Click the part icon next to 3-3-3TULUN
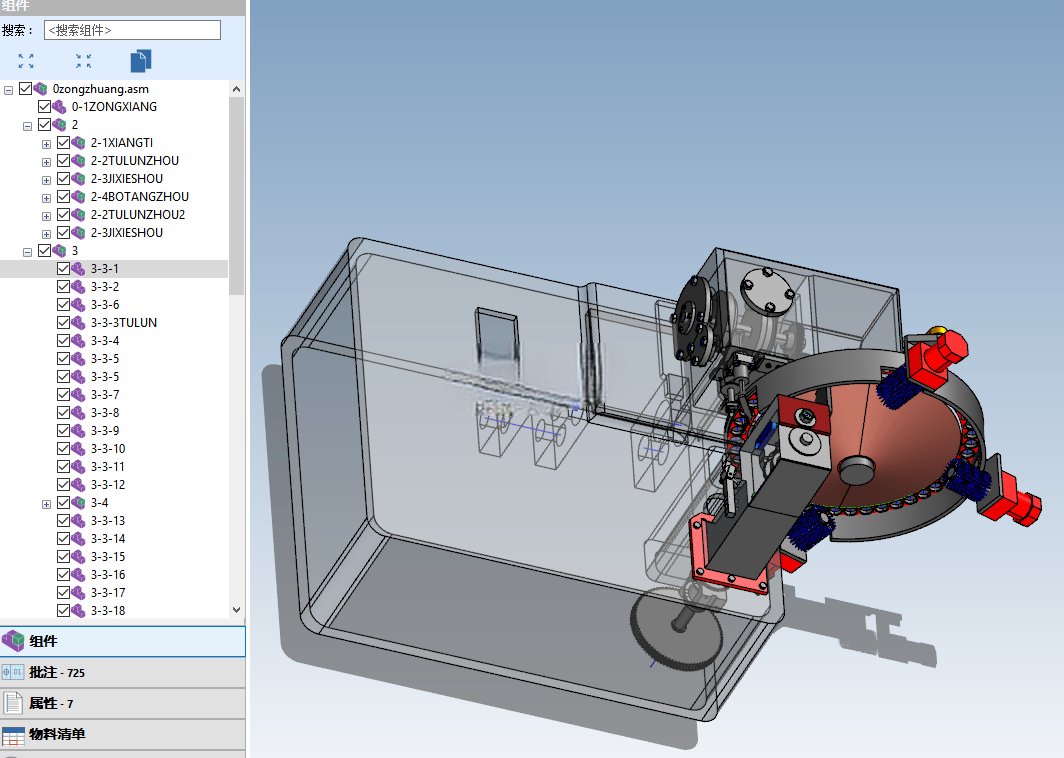Screen dimensions: 1064x758 click(x=79, y=323)
